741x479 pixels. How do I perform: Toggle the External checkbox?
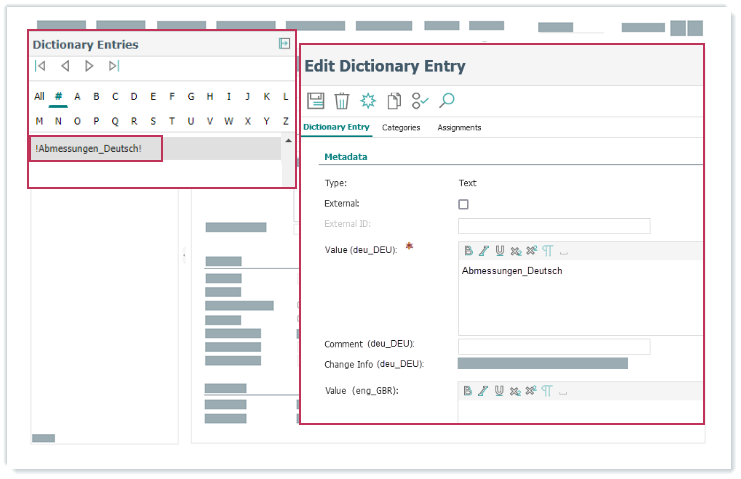coord(463,204)
